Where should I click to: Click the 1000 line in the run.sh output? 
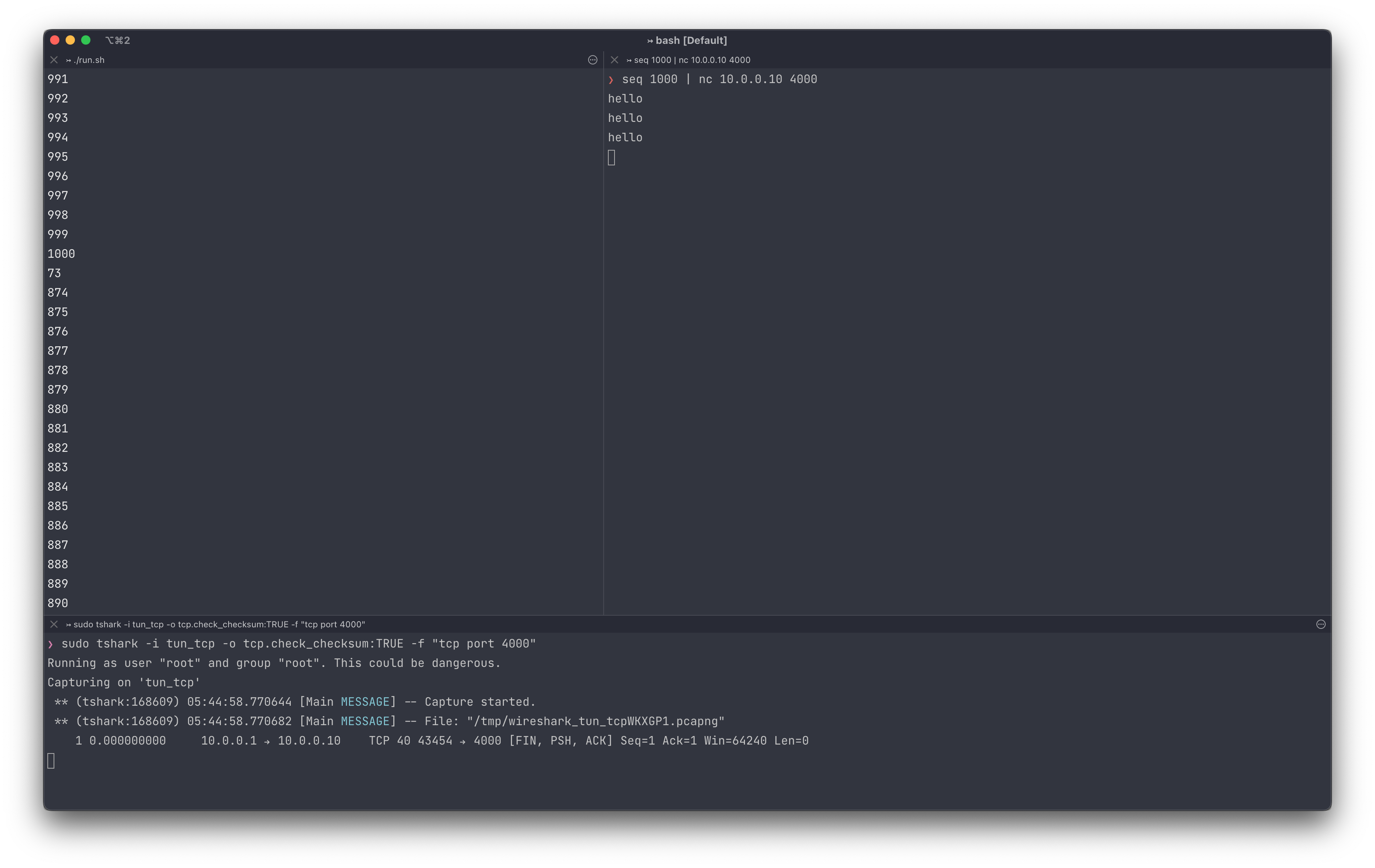[61, 253]
